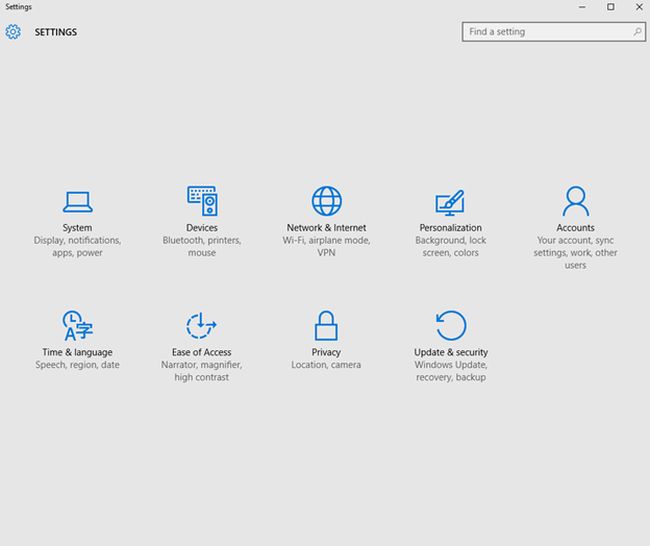Screen dimensions: 650x546
Task: Close the Settings window
Action: pyautogui.click(x=639, y=7)
